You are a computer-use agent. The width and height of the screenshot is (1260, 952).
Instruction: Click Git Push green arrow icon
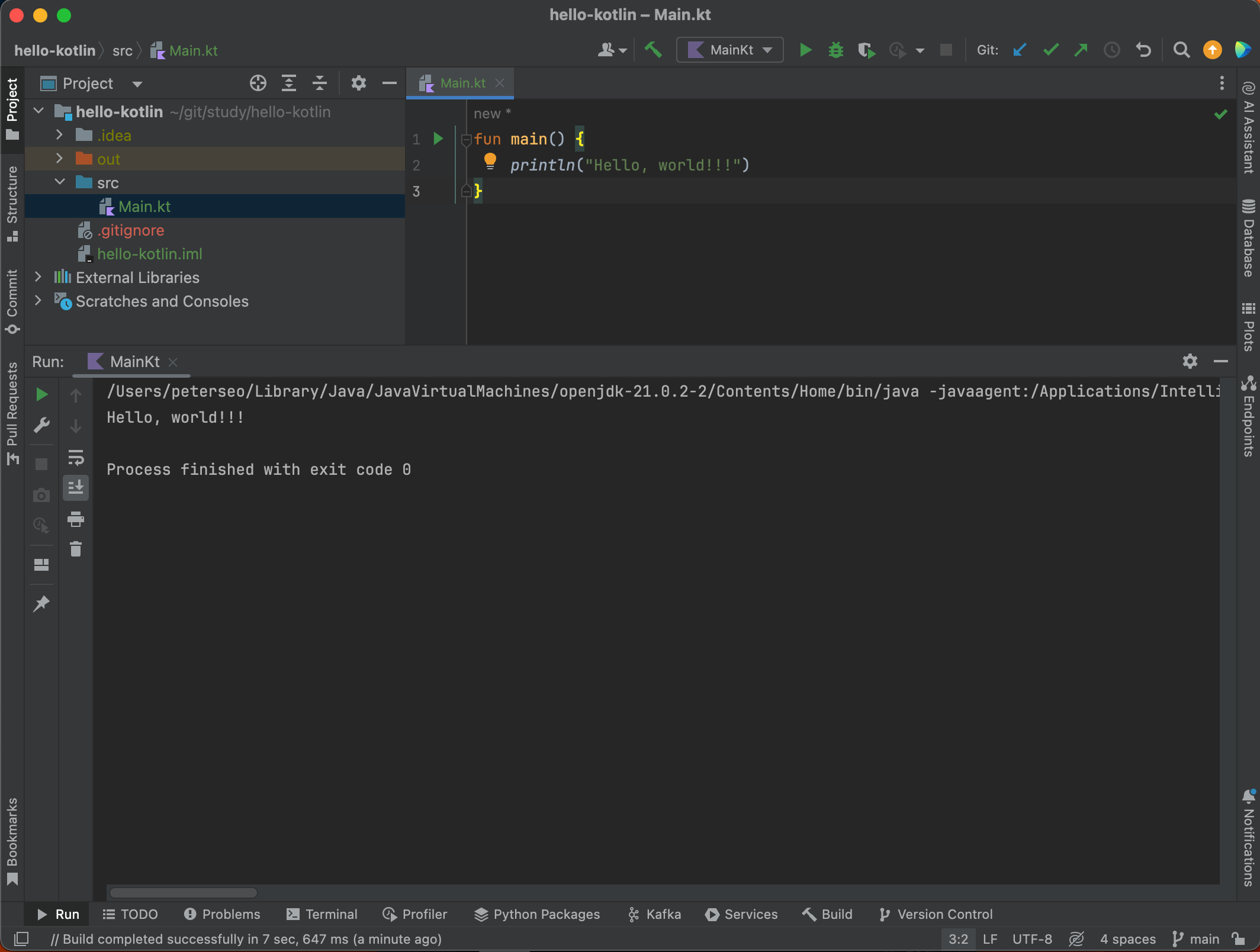click(x=1081, y=50)
